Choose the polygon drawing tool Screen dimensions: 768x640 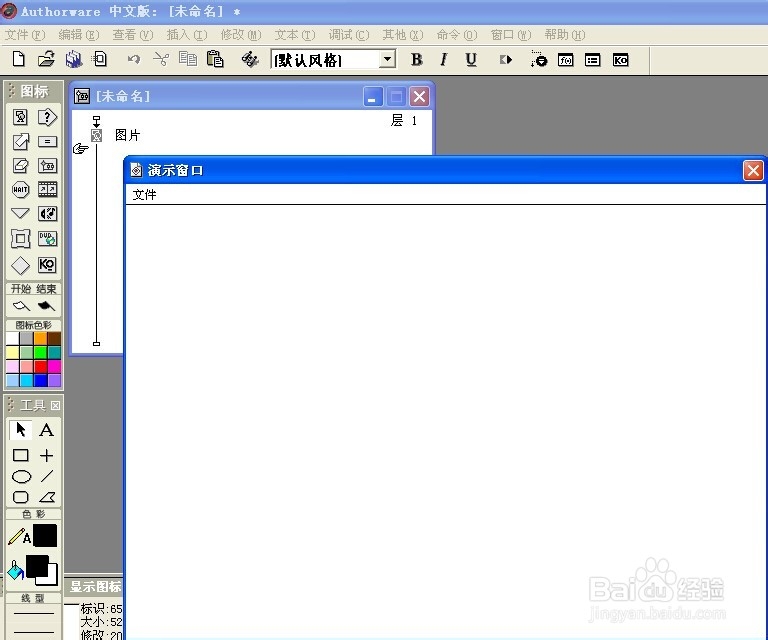47,497
